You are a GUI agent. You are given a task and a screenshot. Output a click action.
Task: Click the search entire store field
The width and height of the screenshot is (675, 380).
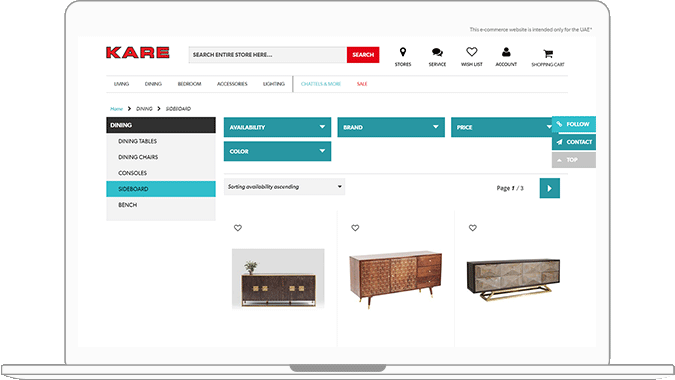(x=268, y=55)
